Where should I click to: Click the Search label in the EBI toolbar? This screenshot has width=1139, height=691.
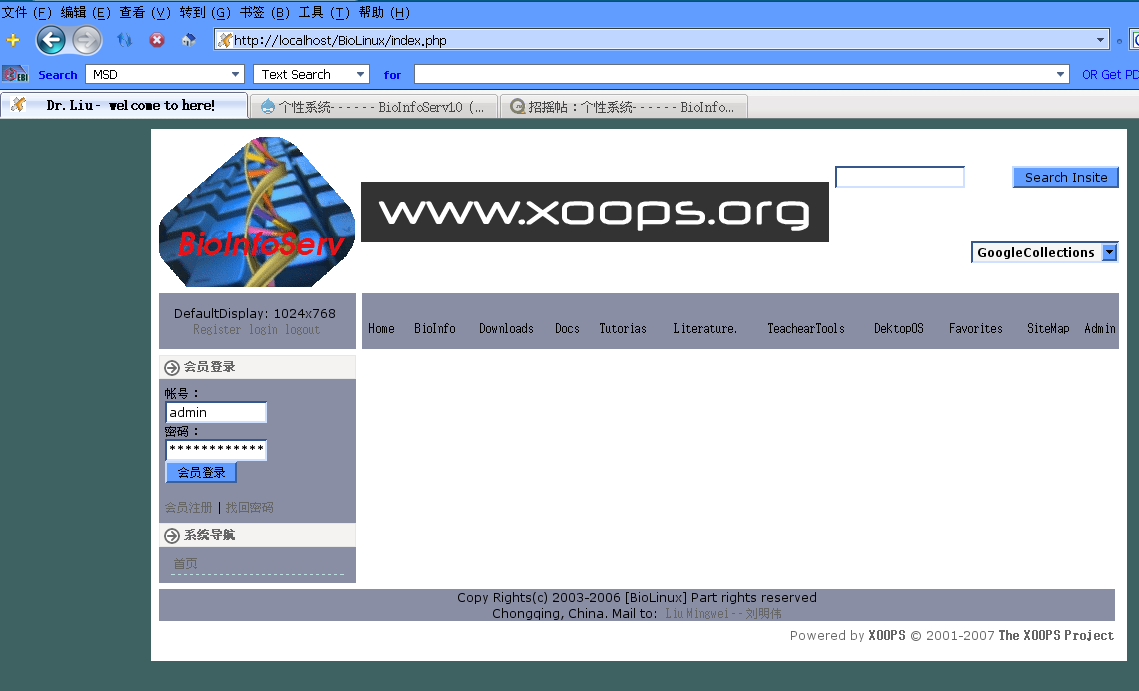(x=57, y=75)
